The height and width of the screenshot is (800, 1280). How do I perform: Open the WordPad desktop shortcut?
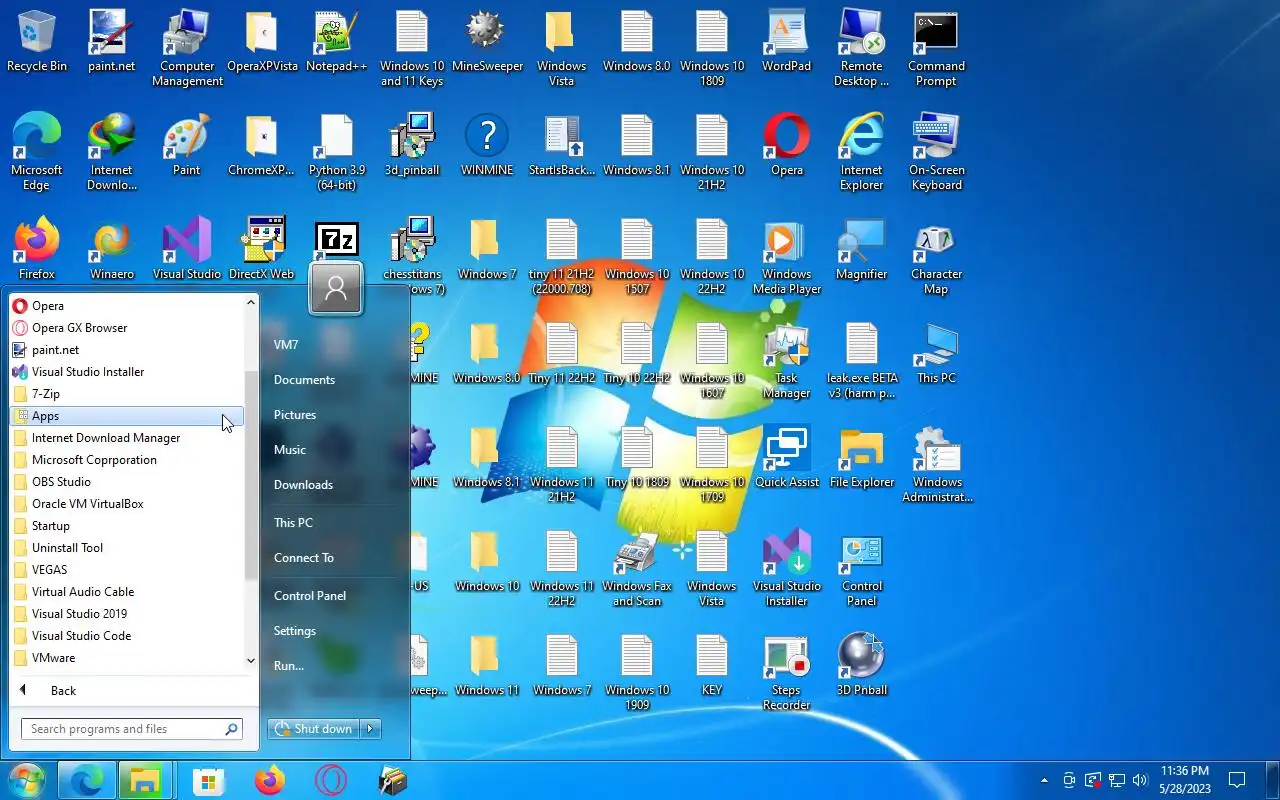(787, 41)
